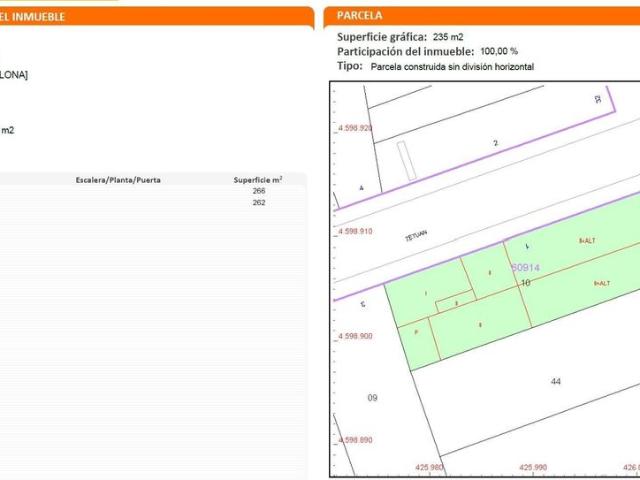640x480 pixels.
Task: Select the 'Superficie gráfica:' label
Action: 382,37
